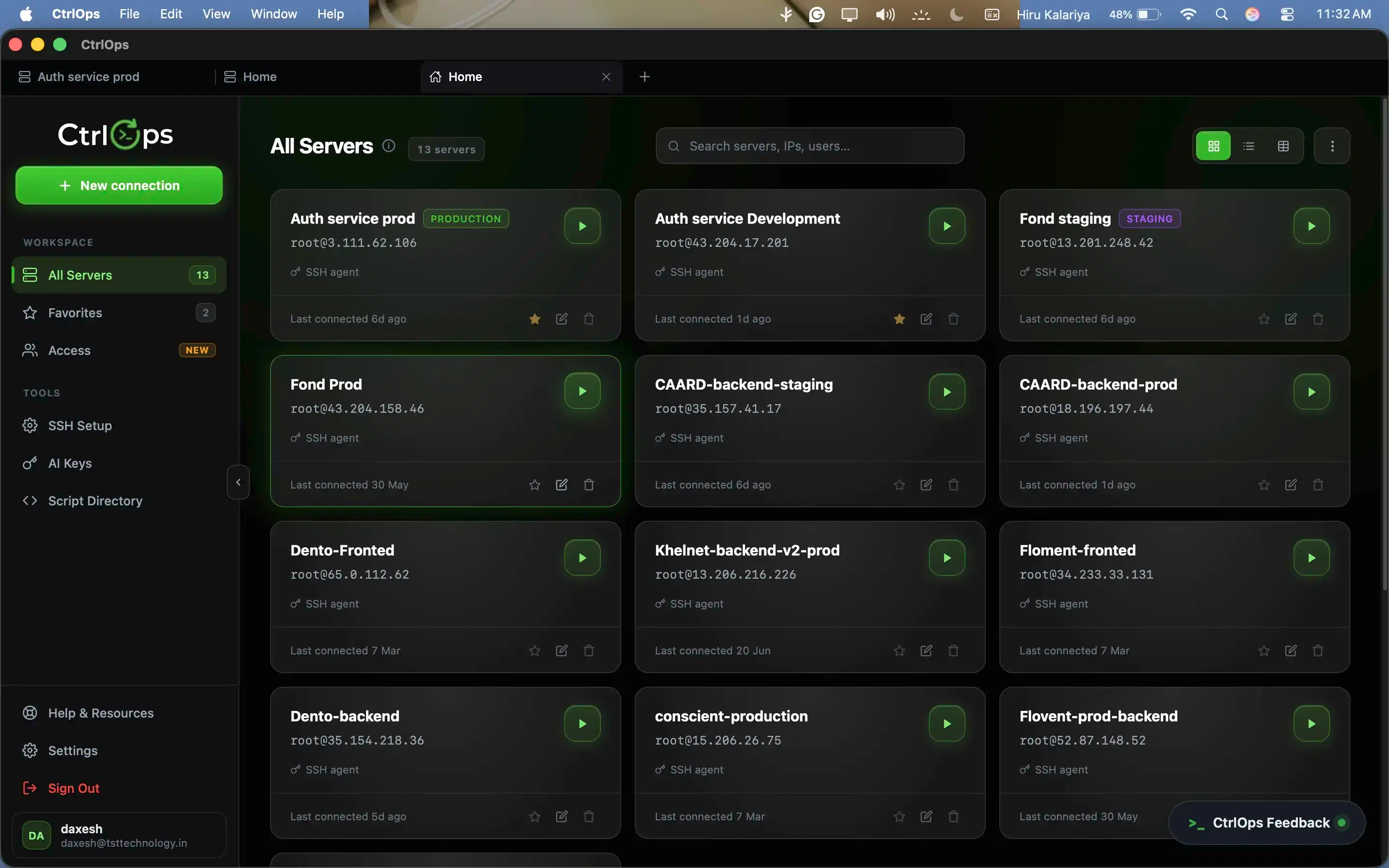The height and width of the screenshot is (868, 1389).
Task: Edit the Floment-fronted server details
Action: (1291, 651)
